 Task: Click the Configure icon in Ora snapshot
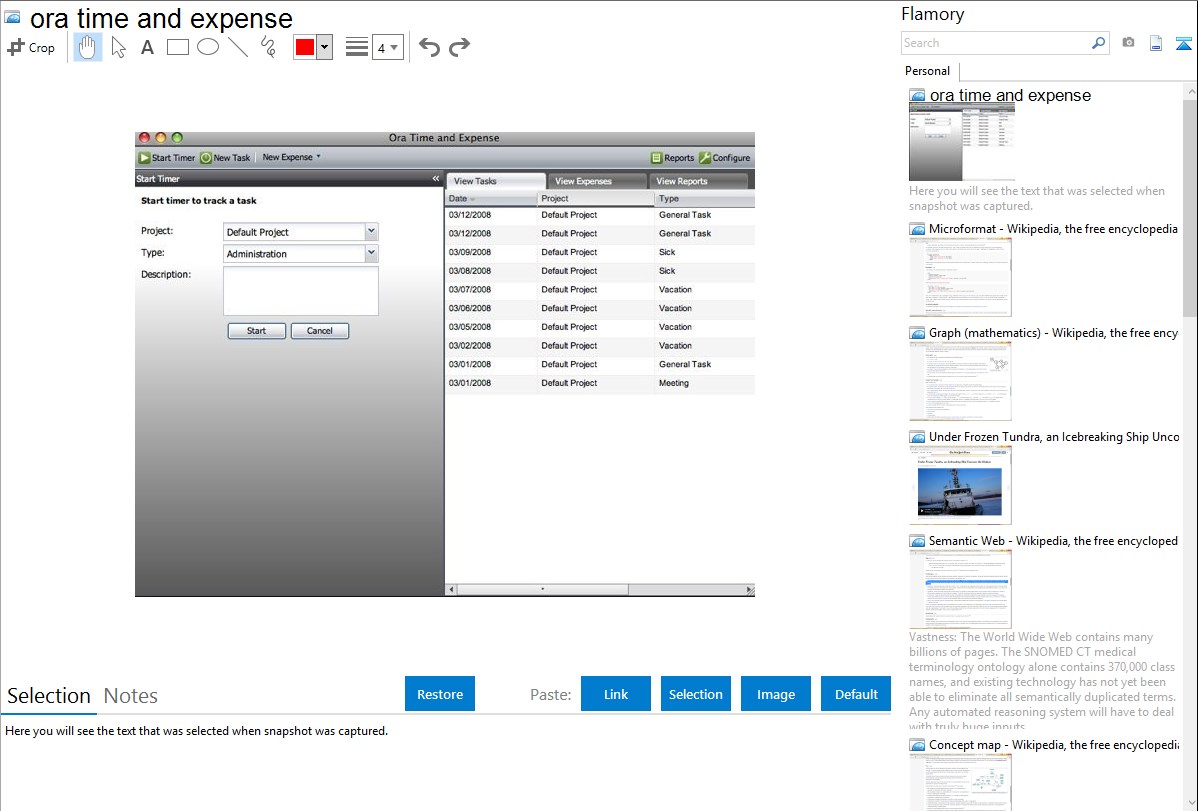(704, 157)
